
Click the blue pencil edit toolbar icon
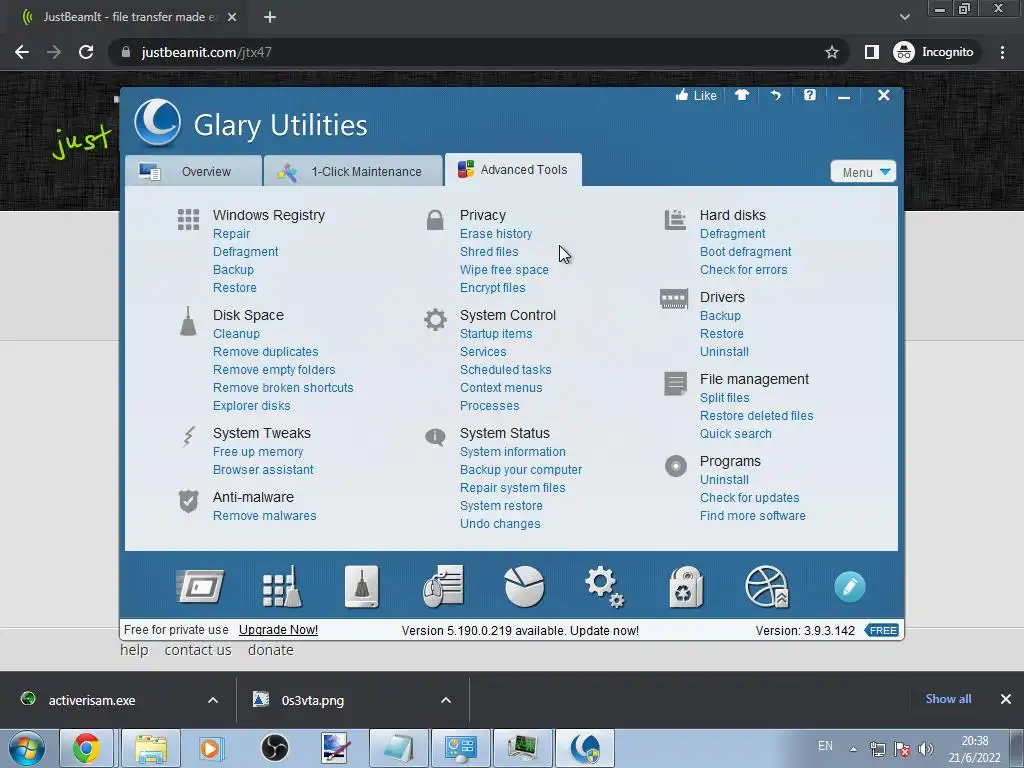click(x=850, y=586)
